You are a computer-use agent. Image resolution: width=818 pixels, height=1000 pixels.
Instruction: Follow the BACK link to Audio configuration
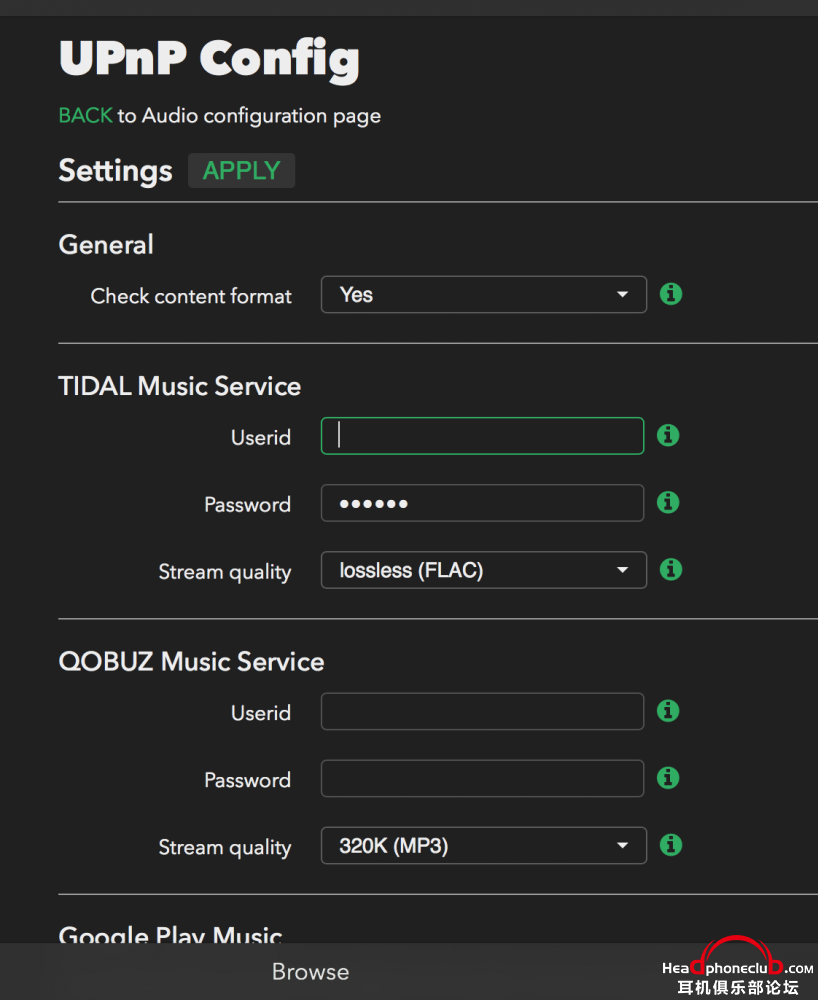tap(85, 115)
